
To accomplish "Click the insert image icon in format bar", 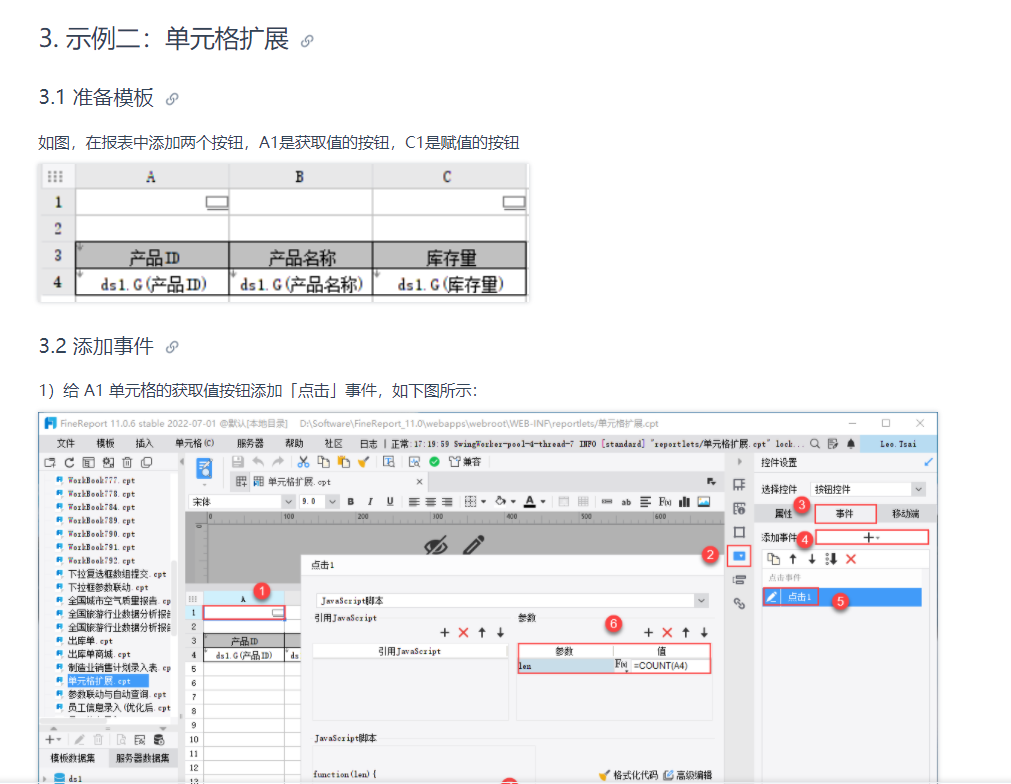I will coord(703,502).
